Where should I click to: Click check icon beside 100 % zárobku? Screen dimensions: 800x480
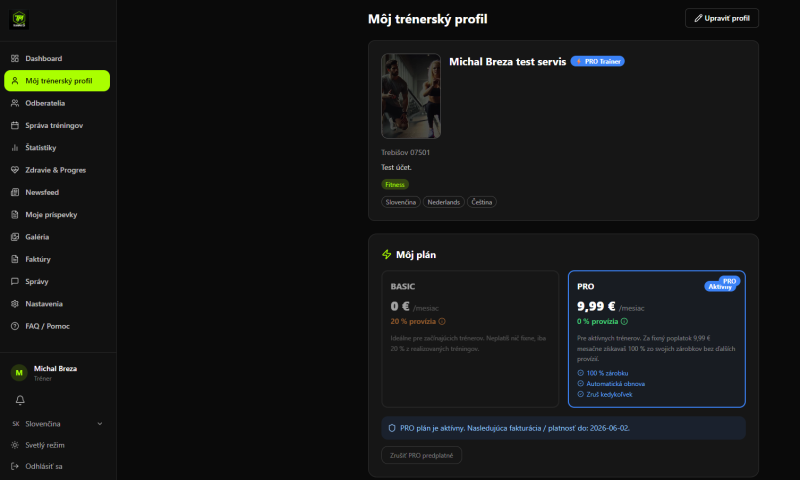coord(581,373)
